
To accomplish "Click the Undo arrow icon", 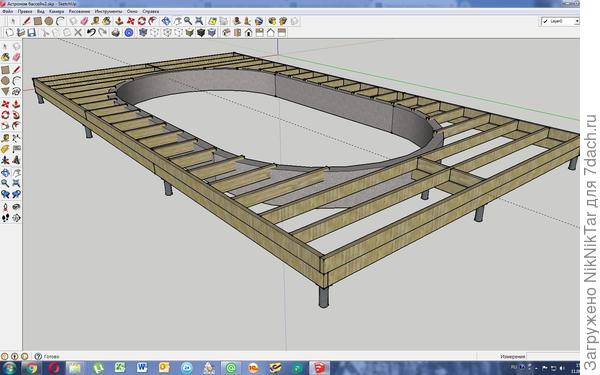I will pyautogui.click(x=91, y=33).
